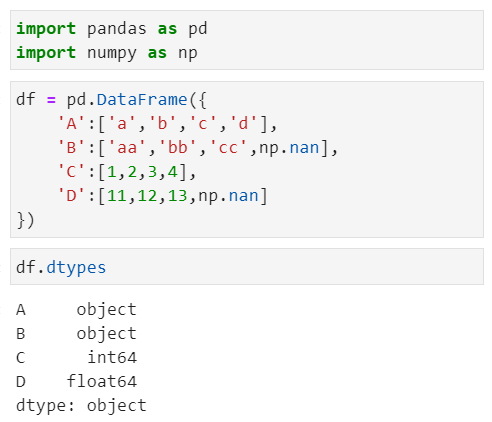Click the dtypes attribute text

point(76,268)
